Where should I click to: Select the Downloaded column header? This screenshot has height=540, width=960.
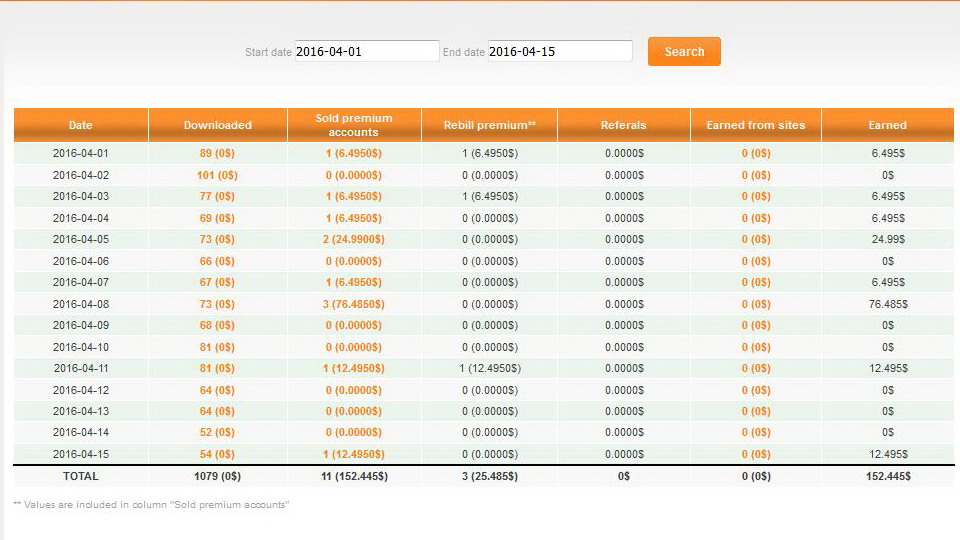pyautogui.click(x=218, y=125)
